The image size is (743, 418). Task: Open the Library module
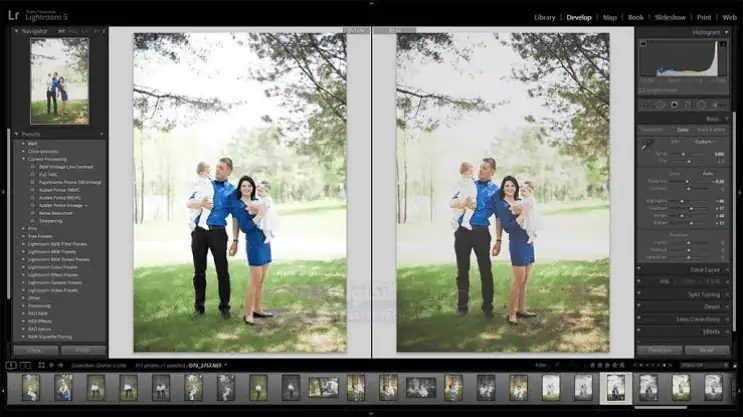click(544, 18)
